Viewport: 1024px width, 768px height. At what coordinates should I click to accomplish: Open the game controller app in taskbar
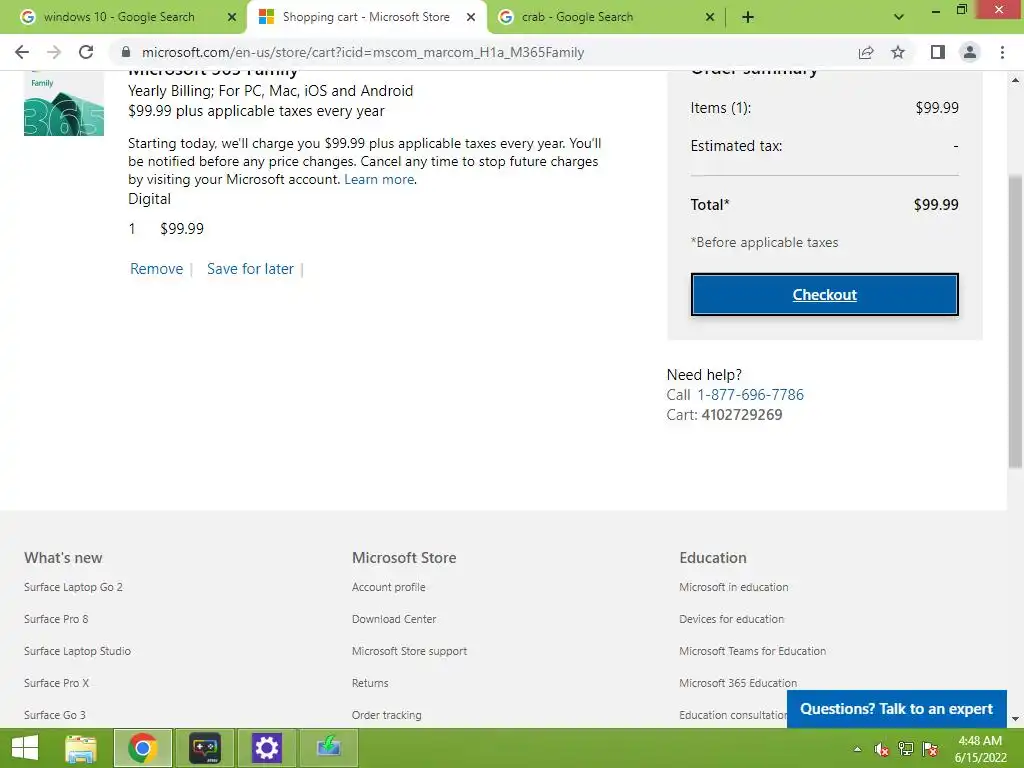click(x=204, y=748)
